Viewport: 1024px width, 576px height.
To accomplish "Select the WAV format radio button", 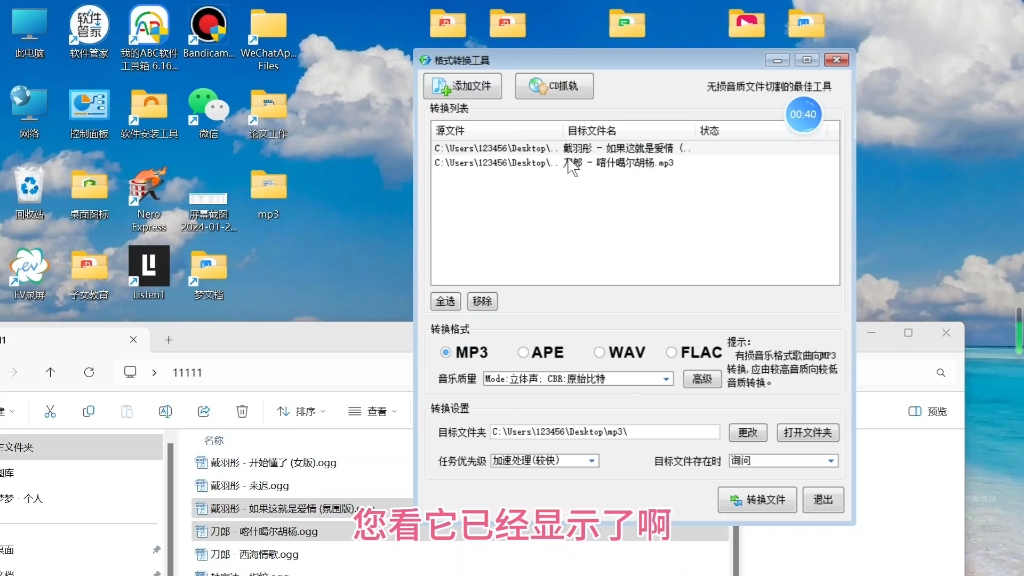I will pos(599,353).
